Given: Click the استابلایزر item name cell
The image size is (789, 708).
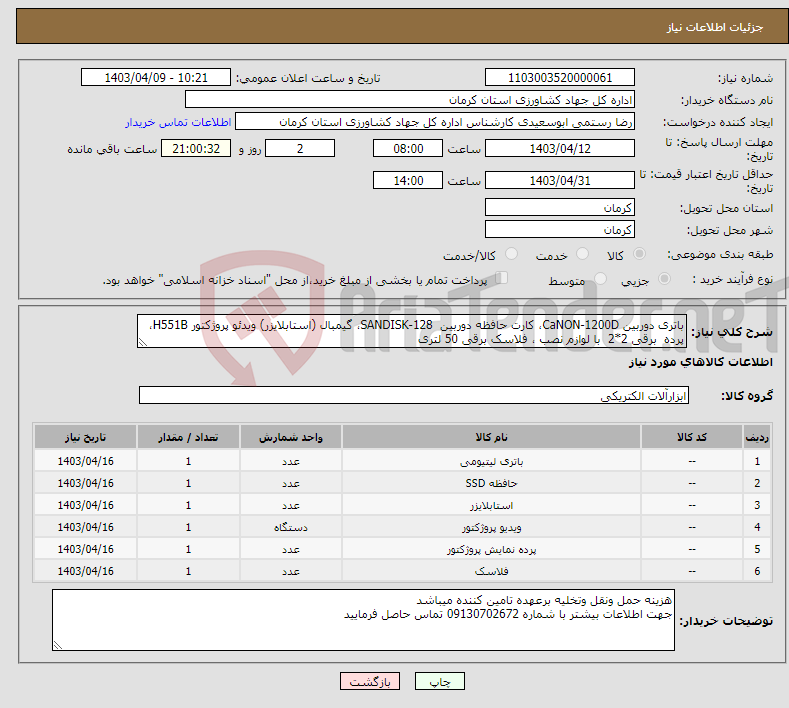Looking at the screenshot, I should [x=491, y=505].
